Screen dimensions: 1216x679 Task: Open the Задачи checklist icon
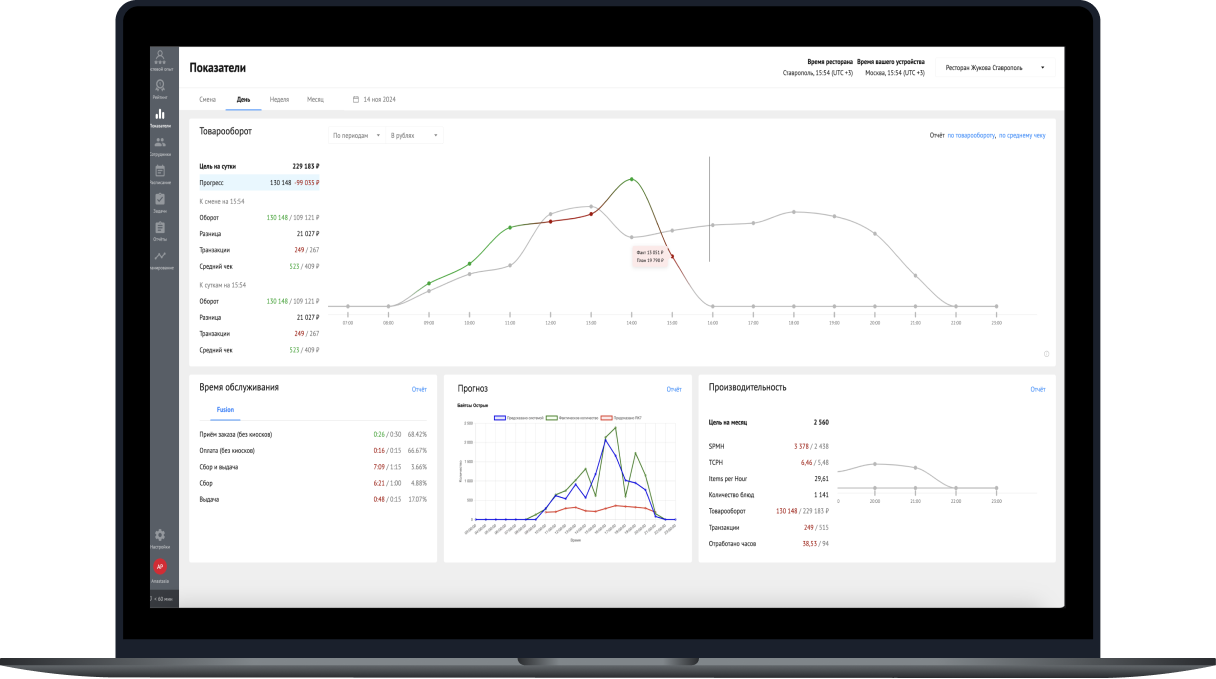tap(160, 203)
